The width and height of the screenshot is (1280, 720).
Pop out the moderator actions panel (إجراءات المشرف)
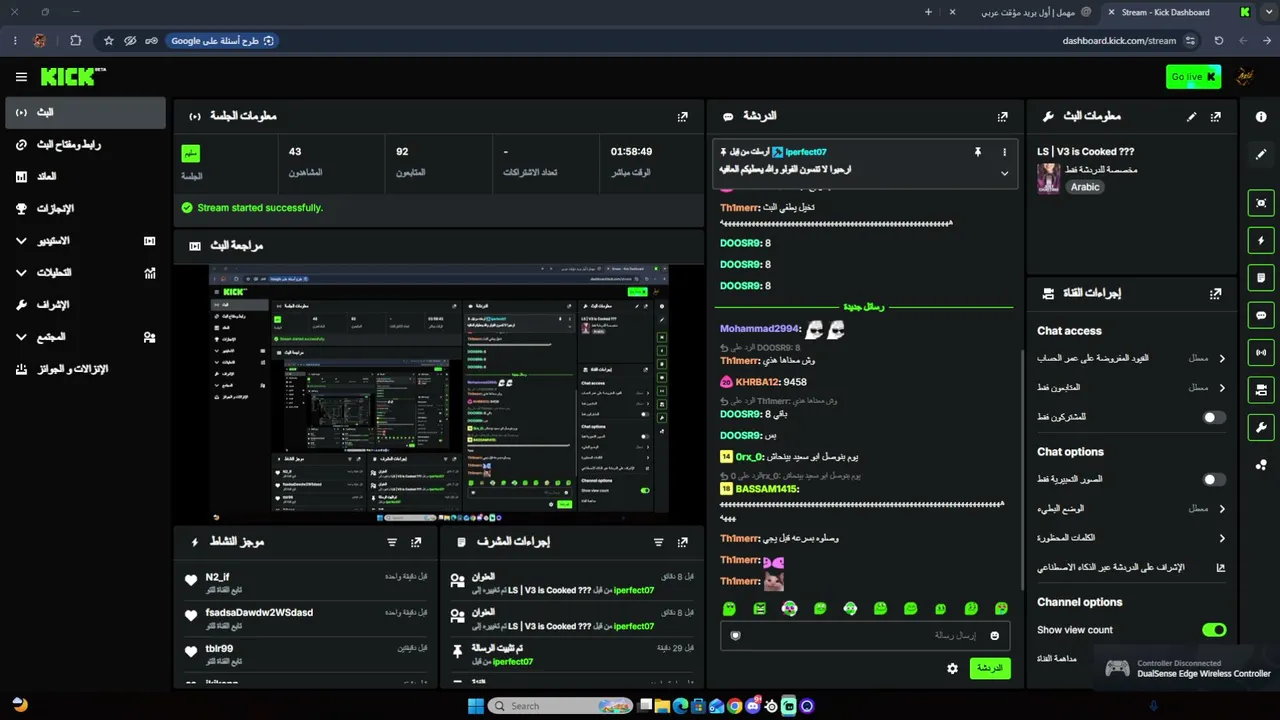pos(682,542)
